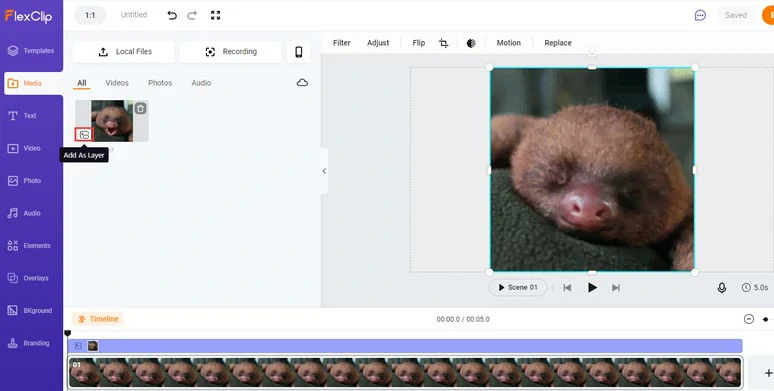The image size is (774, 391).
Task: Play Scene 01
Action: [518, 287]
